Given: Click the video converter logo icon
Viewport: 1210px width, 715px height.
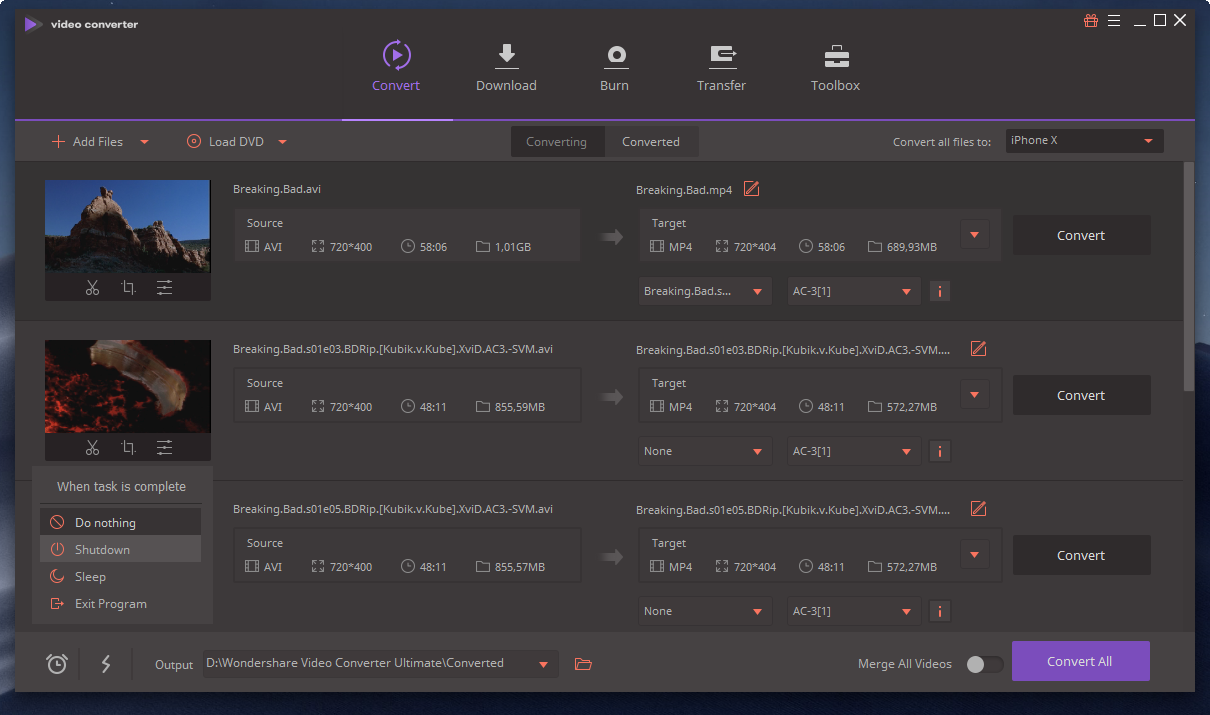Looking at the screenshot, I should point(34,24).
